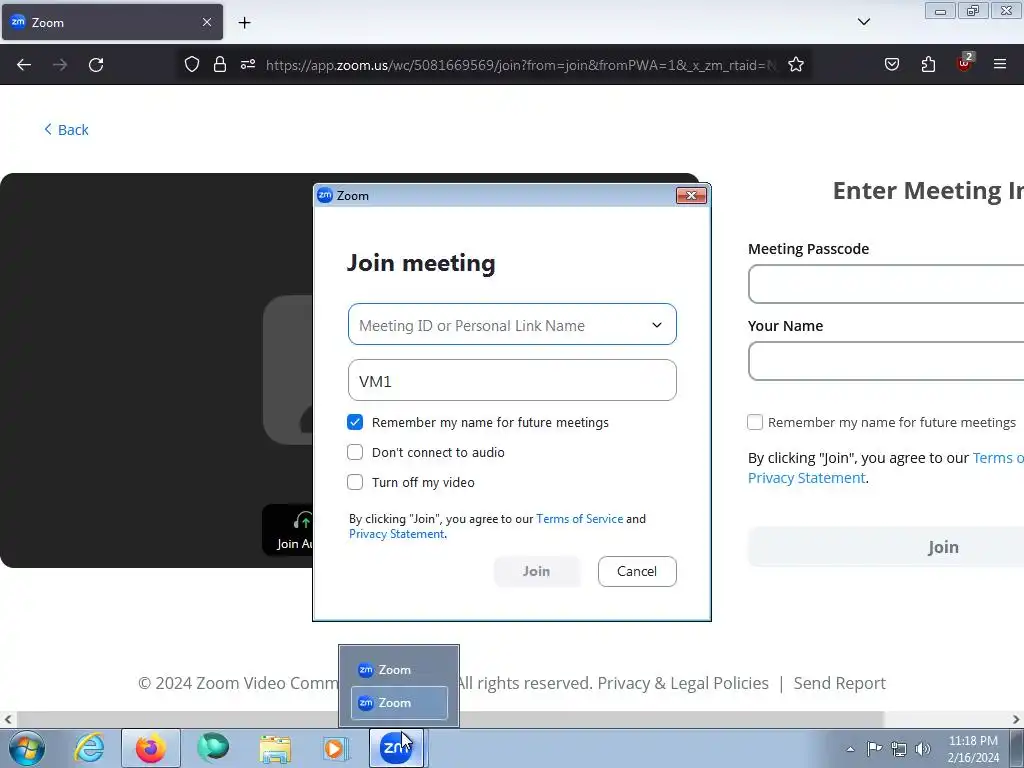
Task: Reload the page with the refresh icon
Action: click(96, 65)
